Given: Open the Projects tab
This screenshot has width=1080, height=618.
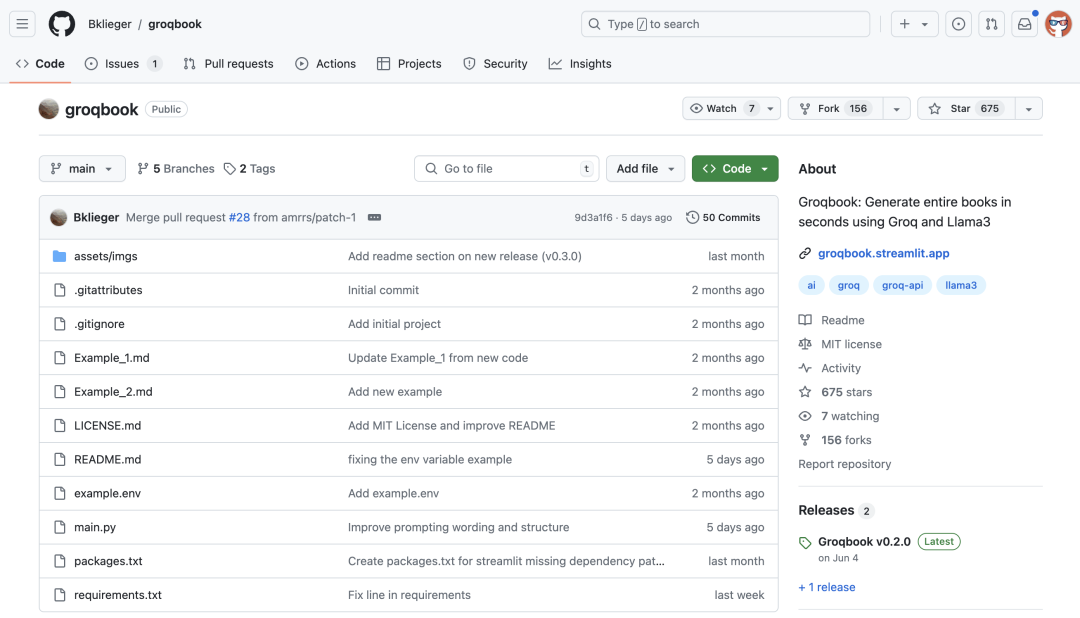Looking at the screenshot, I should point(409,63).
